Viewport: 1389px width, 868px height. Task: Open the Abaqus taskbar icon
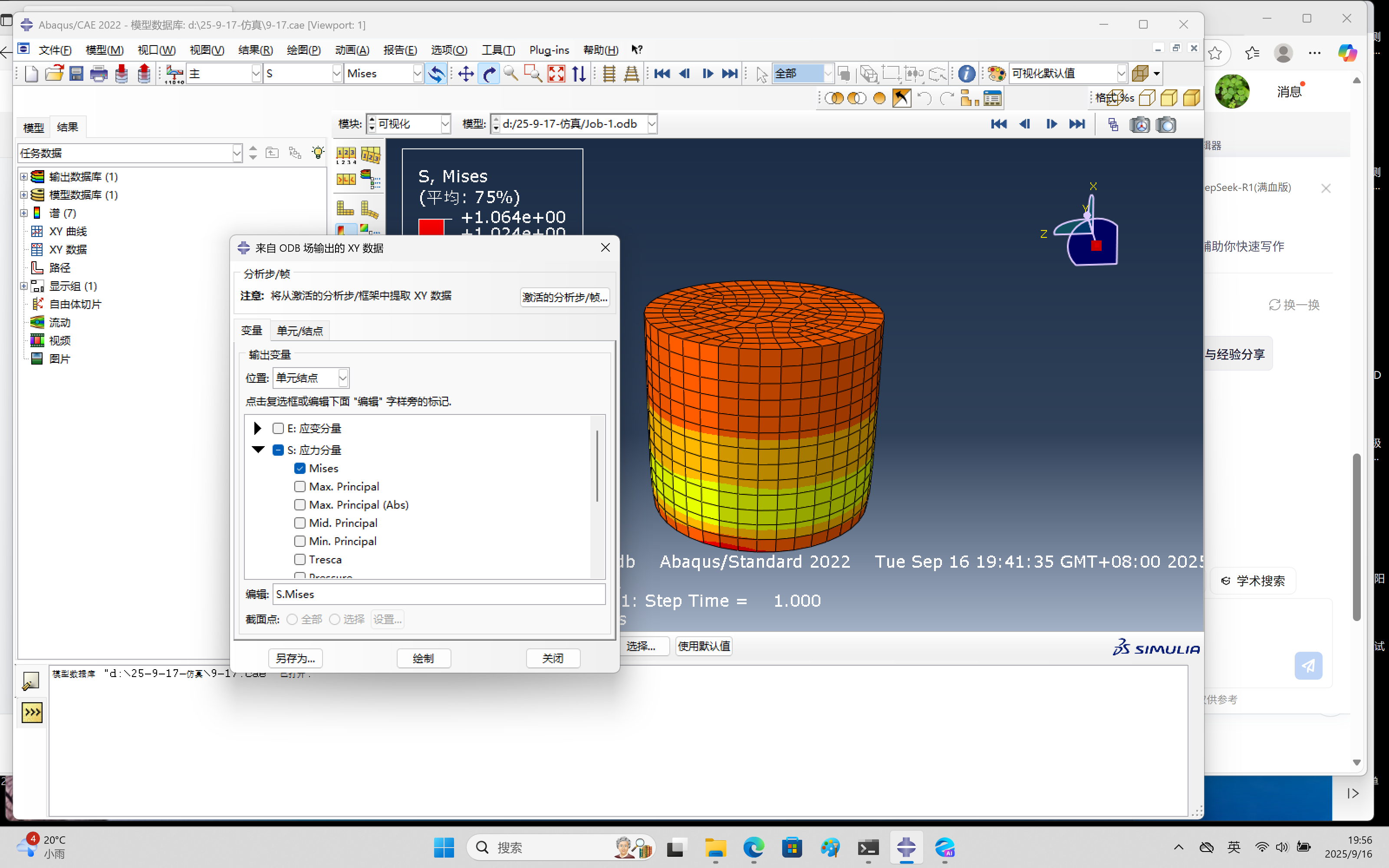pyautogui.click(x=906, y=847)
